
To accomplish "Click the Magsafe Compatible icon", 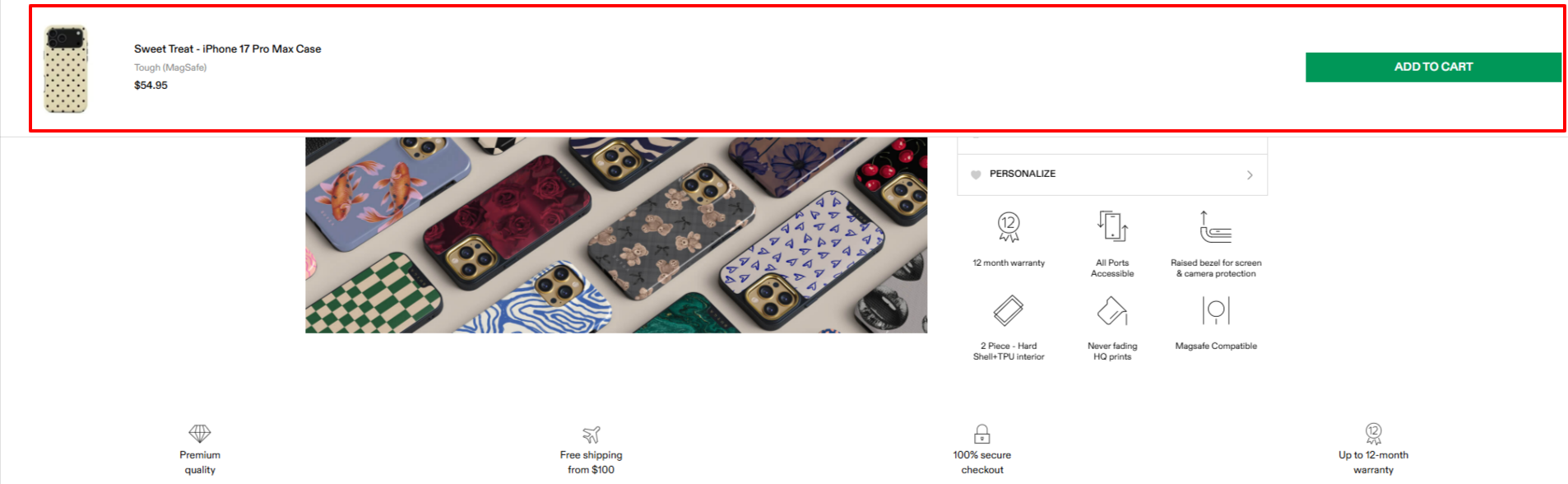I will tap(1216, 310).
